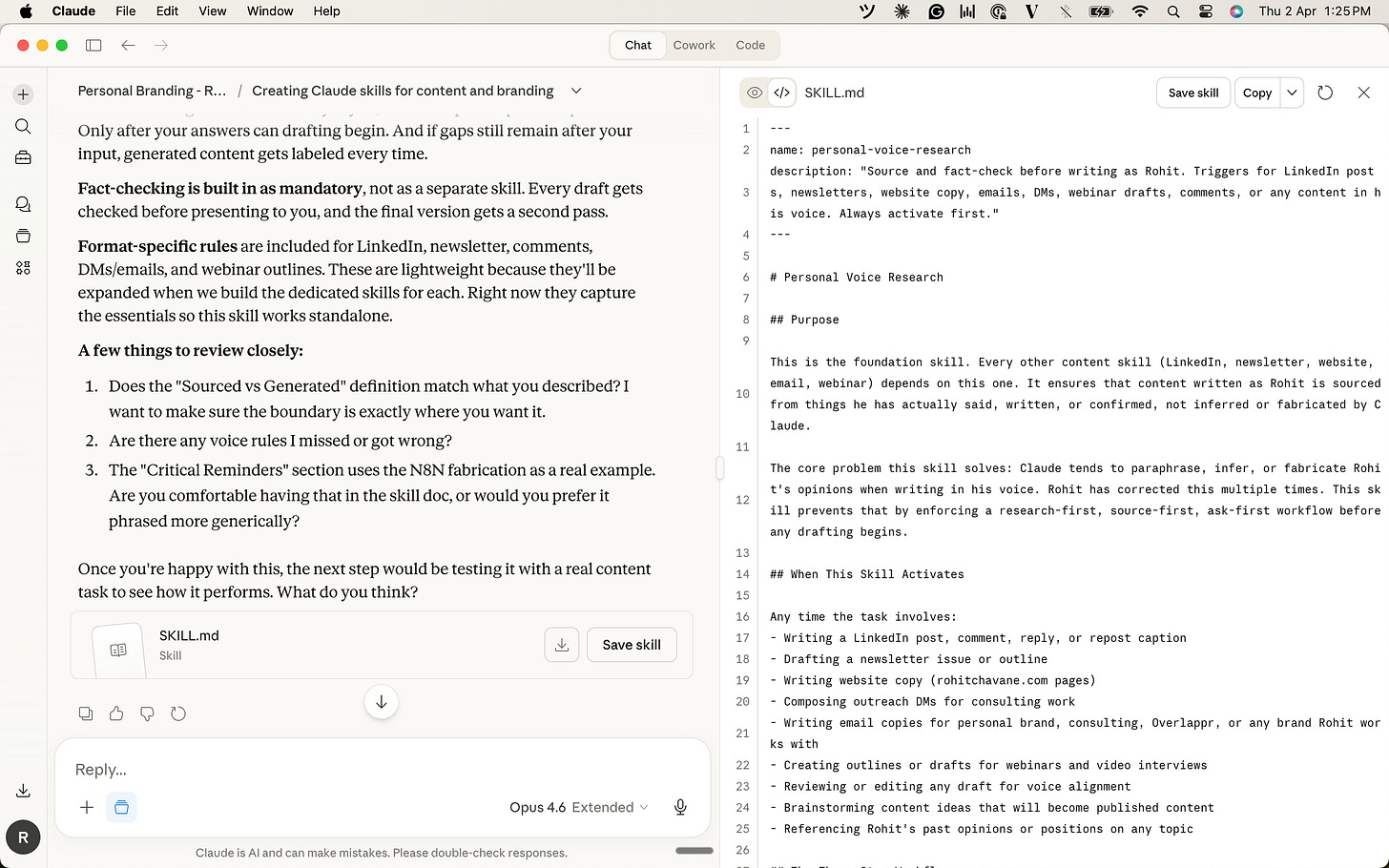Click the Copy button in panel header
This screenshot has width=1389, height=868.
point(1257,93)
